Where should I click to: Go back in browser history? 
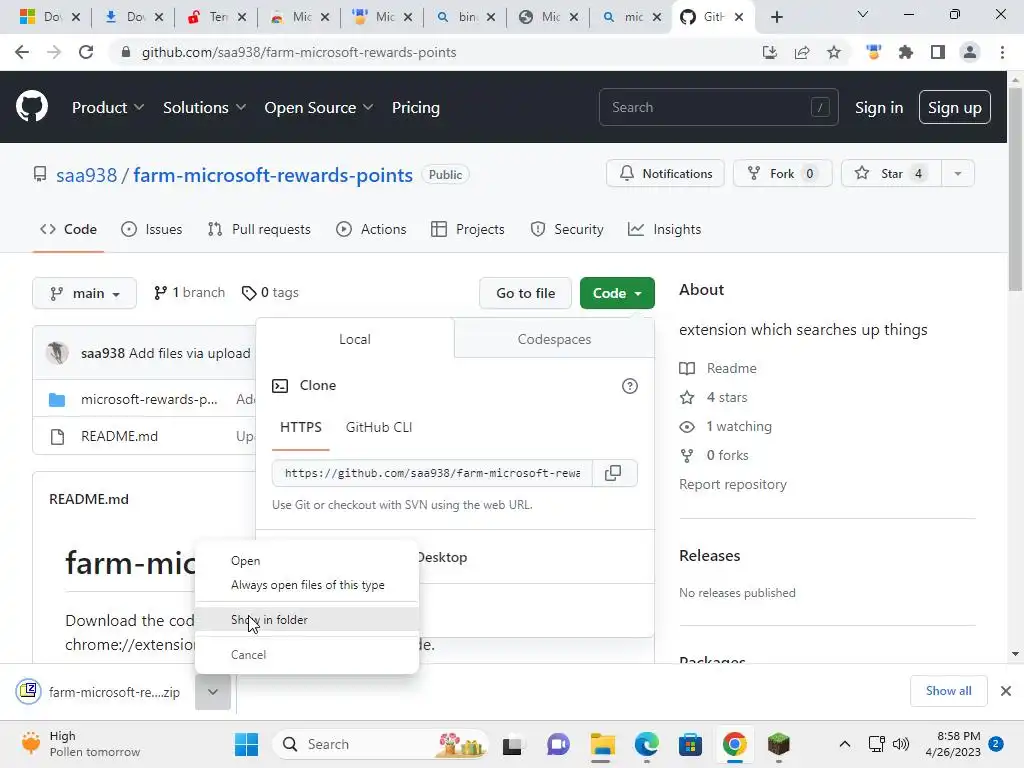point(22,52)
